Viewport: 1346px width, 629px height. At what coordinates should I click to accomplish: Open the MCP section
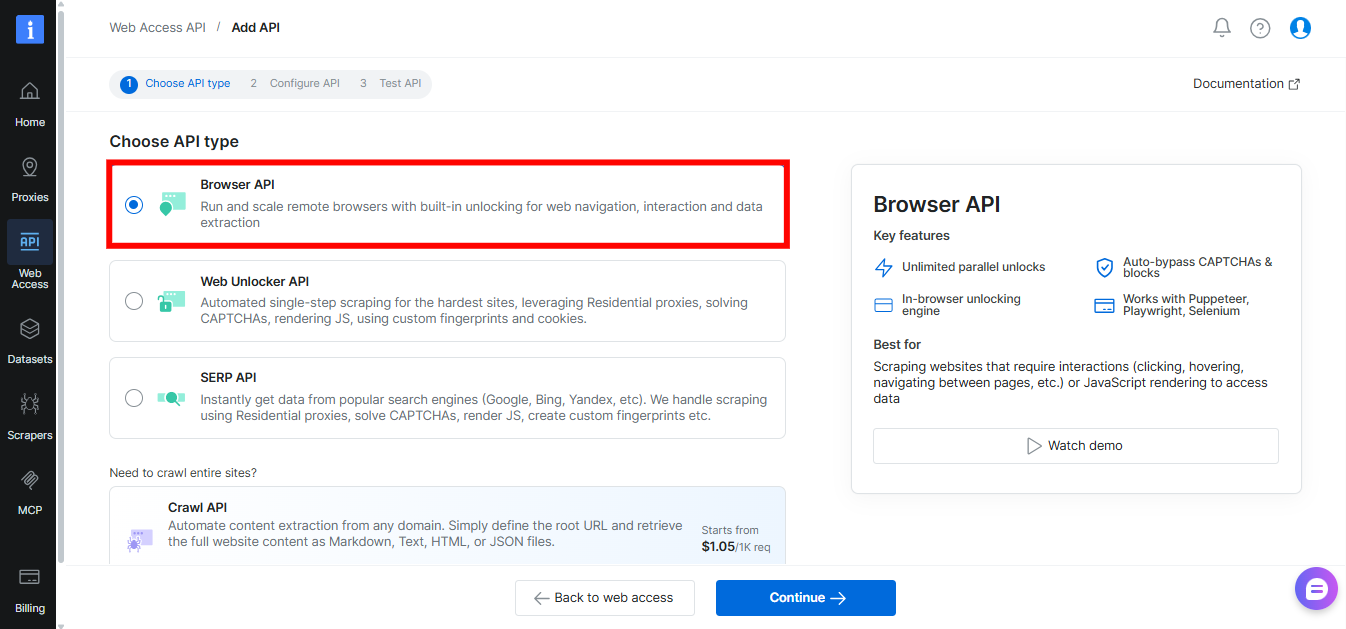pyautogui.click(x=29, y=486)
